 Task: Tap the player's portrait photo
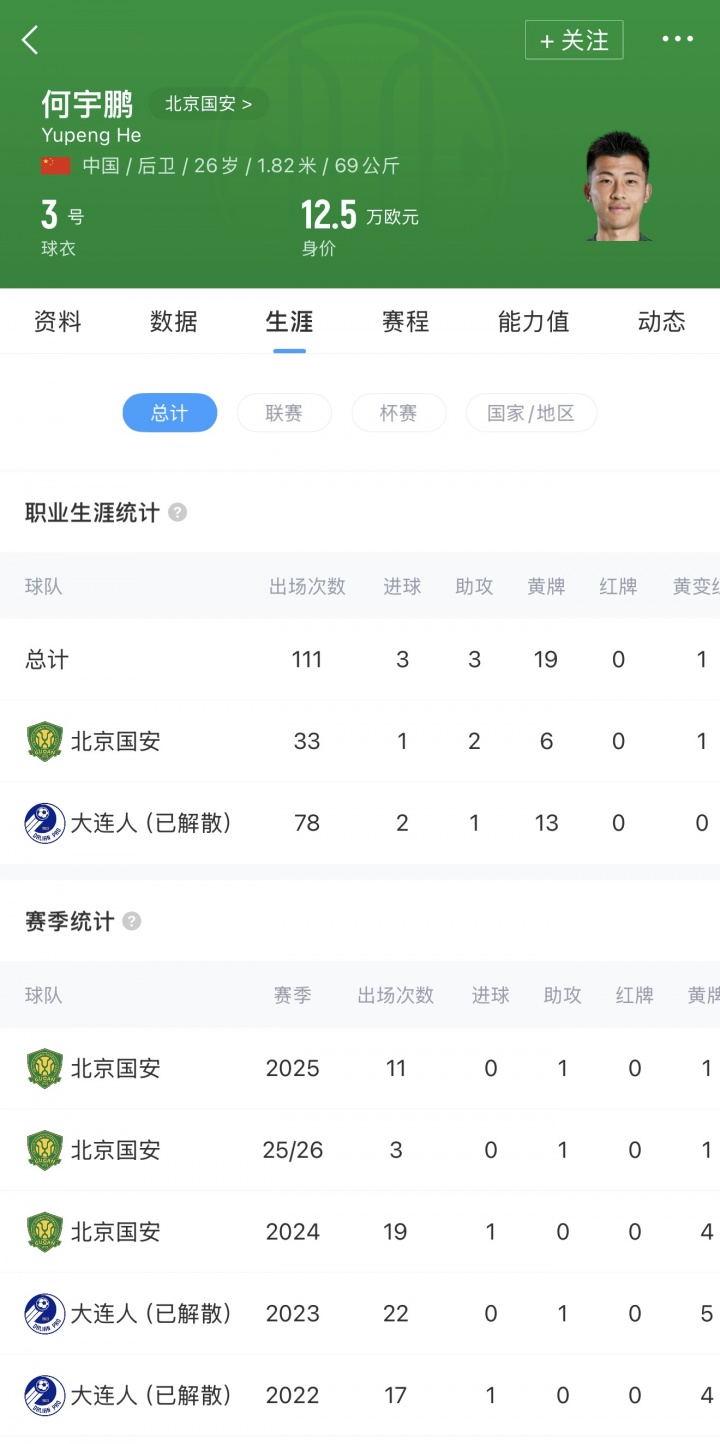click(x=617, y=187)
